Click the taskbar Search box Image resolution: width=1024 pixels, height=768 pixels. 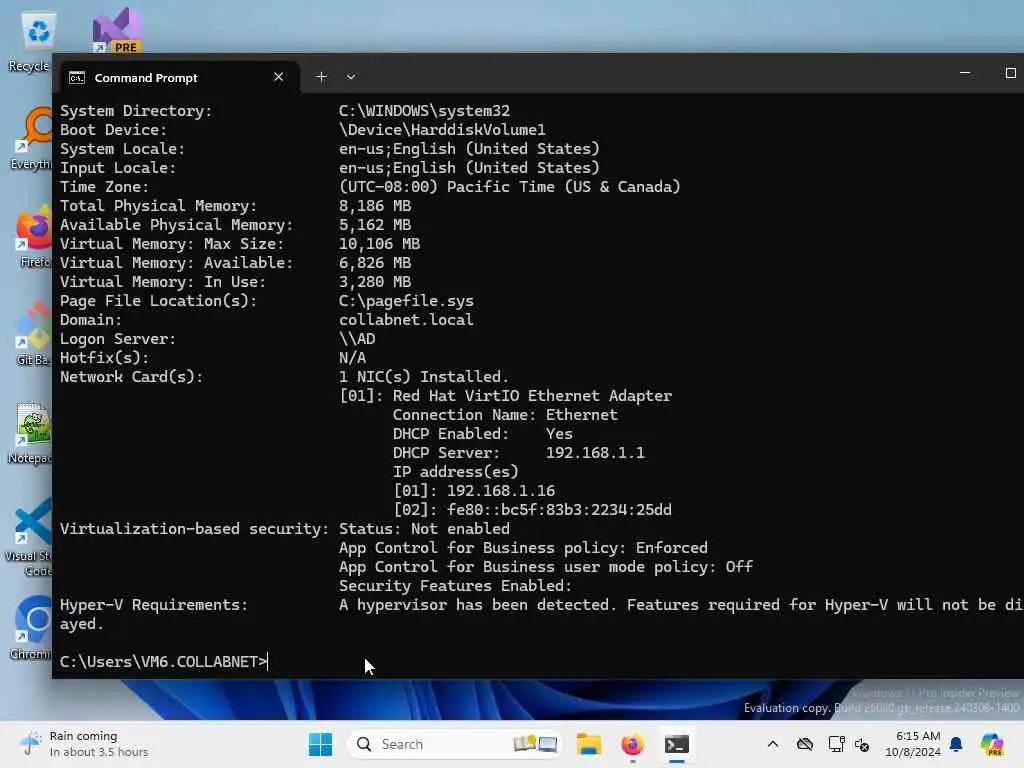455,744
